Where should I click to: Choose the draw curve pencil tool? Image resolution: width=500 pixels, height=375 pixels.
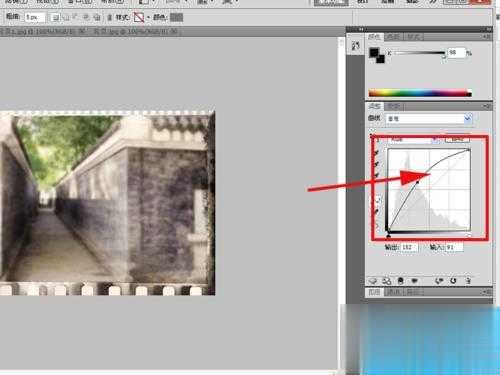tap(377, 211)
